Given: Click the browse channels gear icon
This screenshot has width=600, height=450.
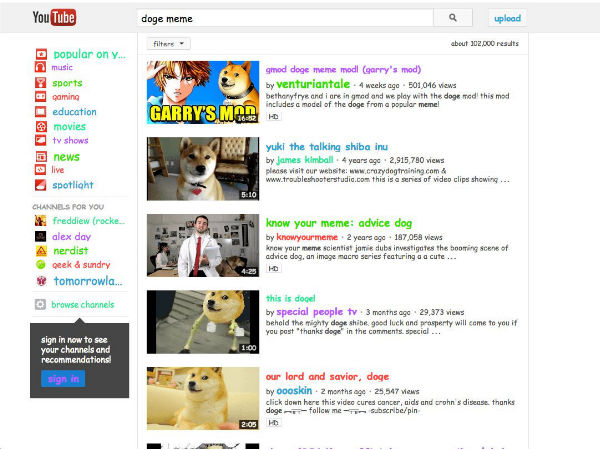Looking at the screenshot, I should pyautogui.click(x=40, y=304).
